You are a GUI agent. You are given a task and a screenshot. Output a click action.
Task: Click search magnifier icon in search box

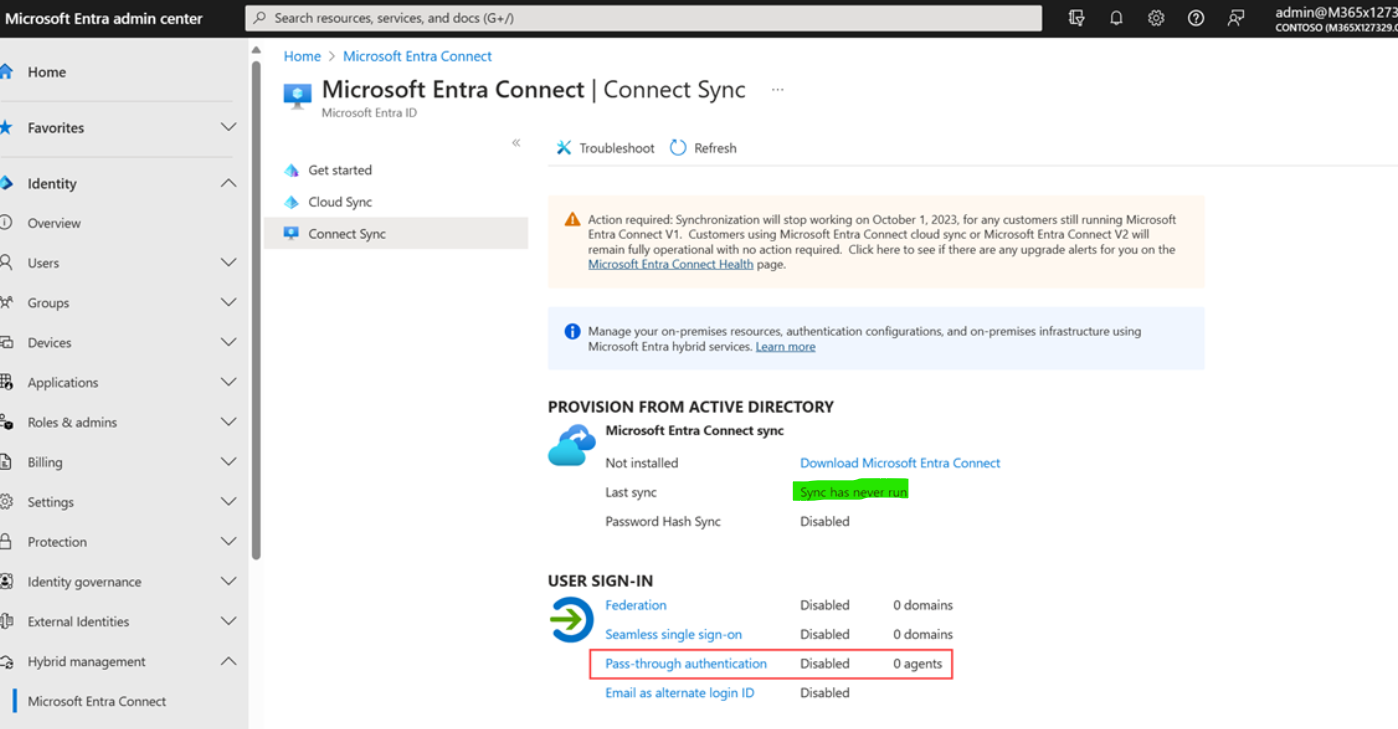(261, 18)
